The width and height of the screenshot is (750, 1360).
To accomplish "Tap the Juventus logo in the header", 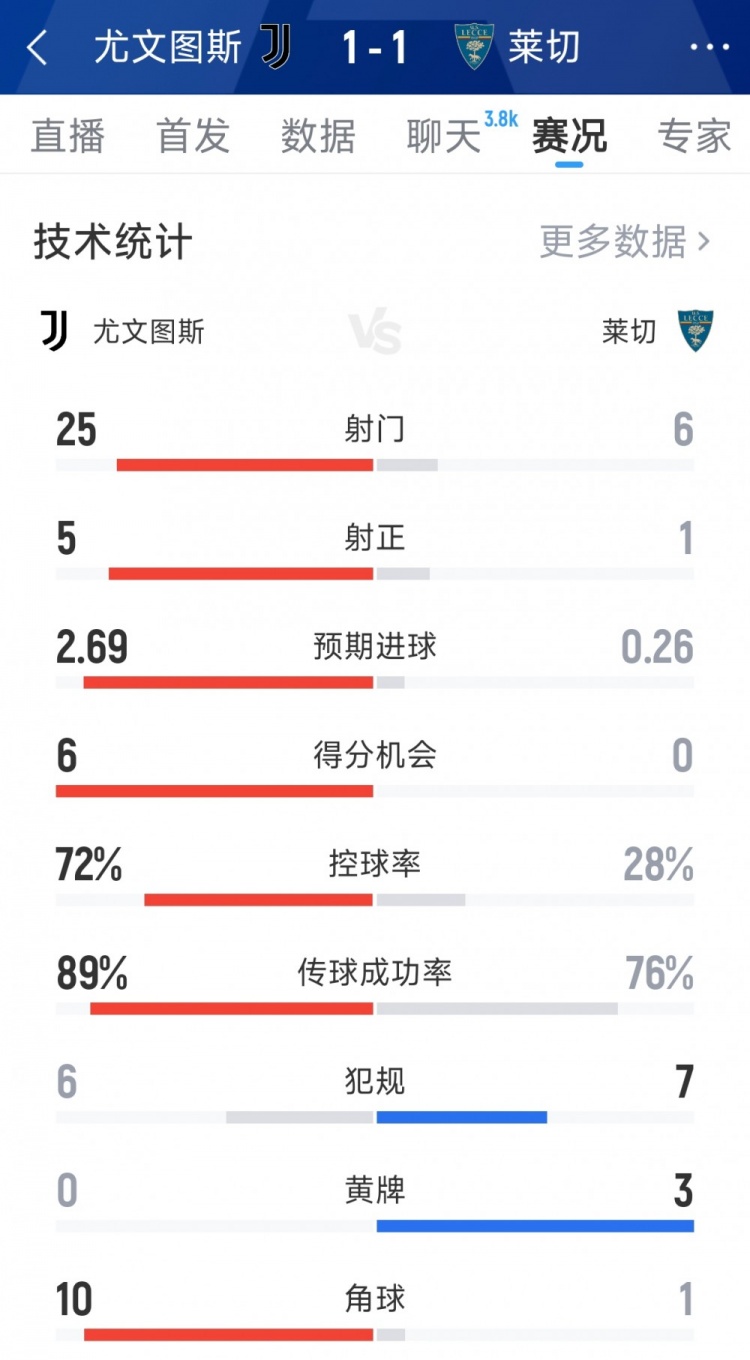I will [276, 46].
